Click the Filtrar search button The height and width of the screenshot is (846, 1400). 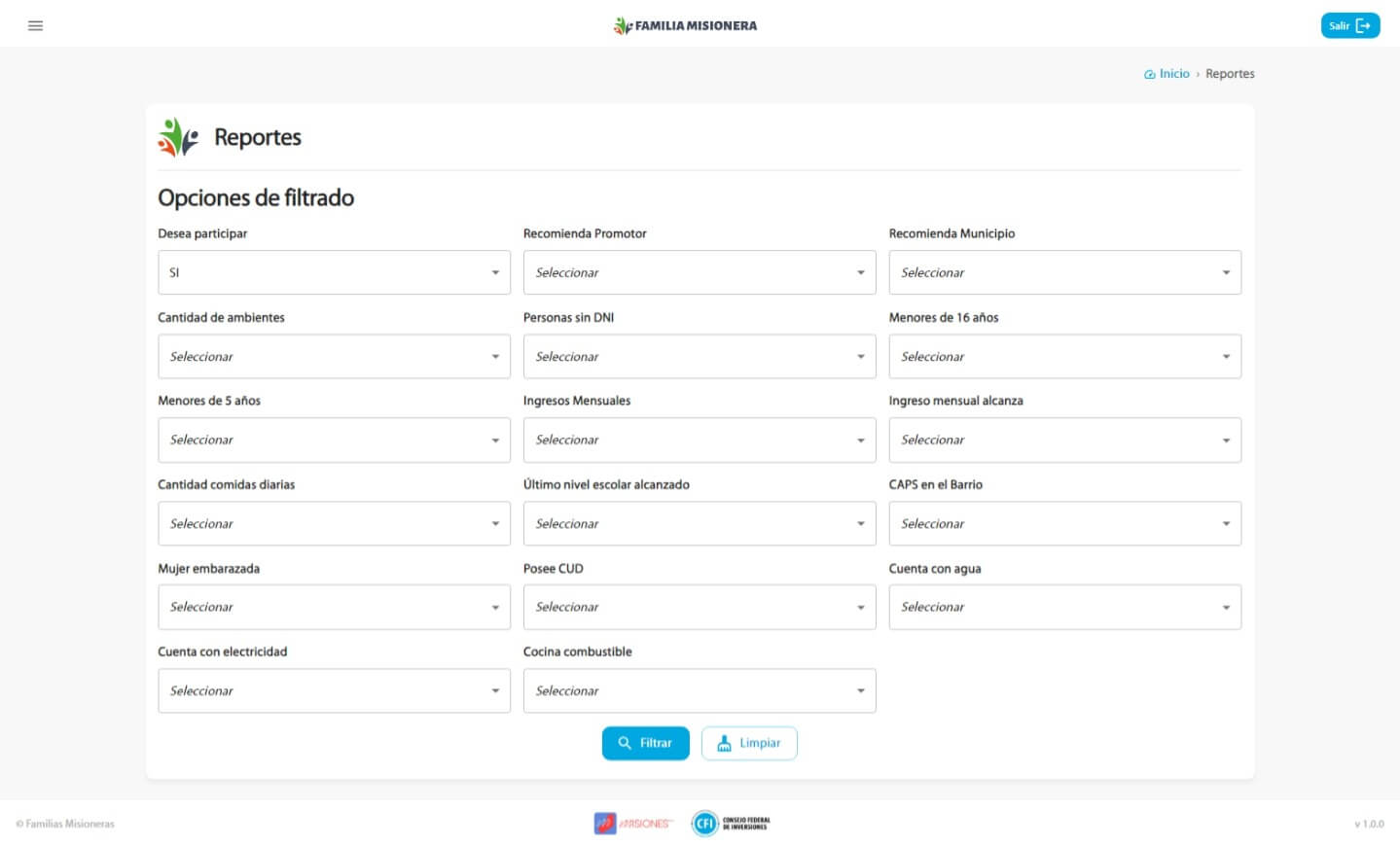645,743
